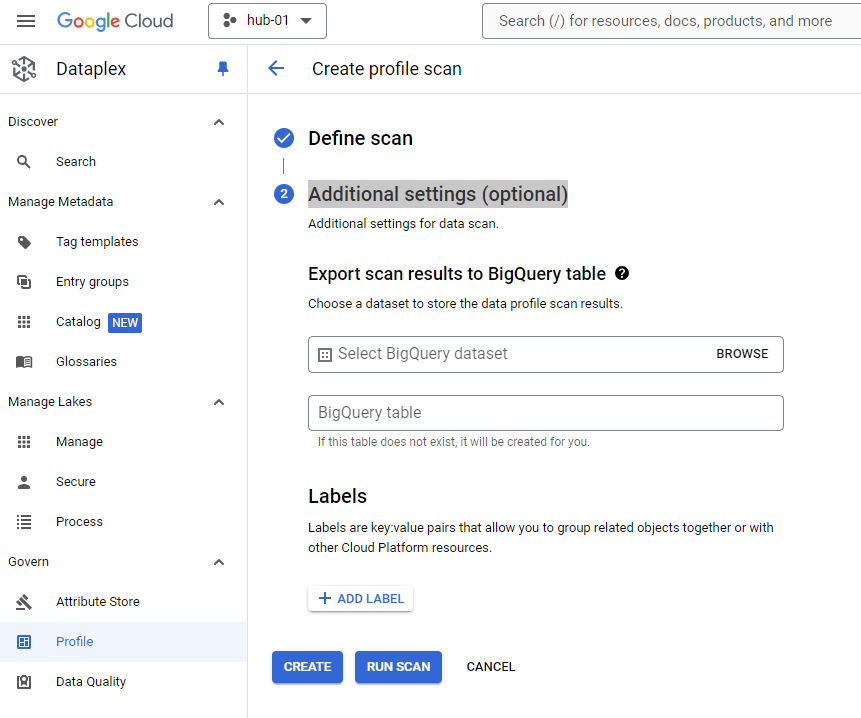The image size is (861, 718).
Task: Collapse the Manage Lakes section
Action: [219, 402]
